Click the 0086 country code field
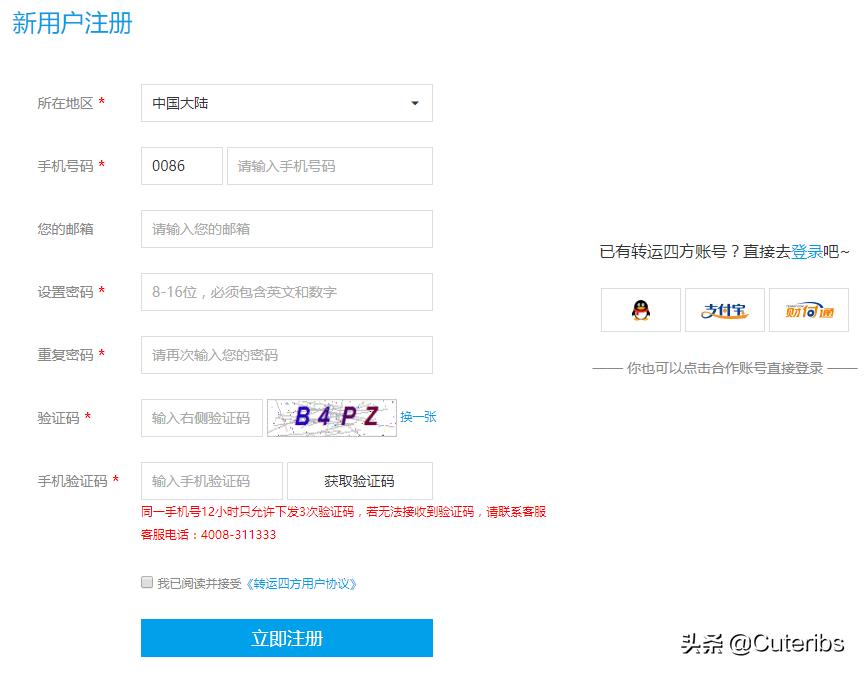Viewport: 864px width, 674px height. pyautogui.click(x=181, y=166)
